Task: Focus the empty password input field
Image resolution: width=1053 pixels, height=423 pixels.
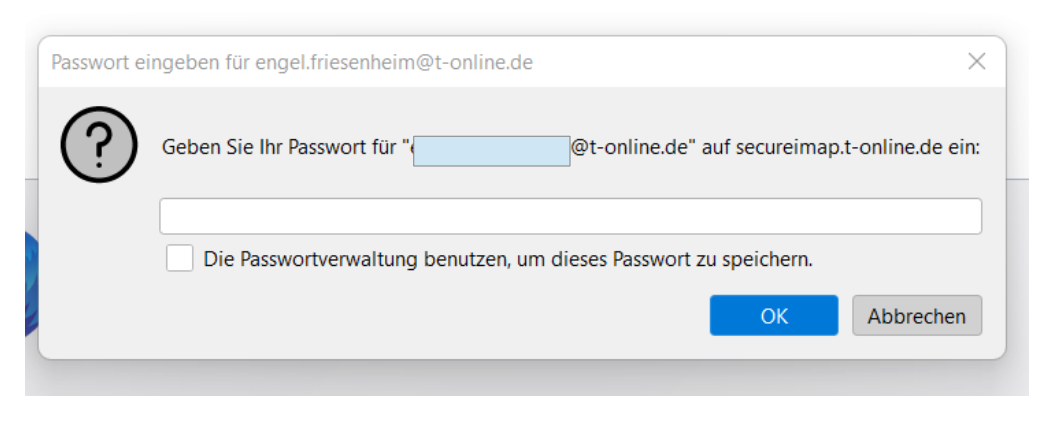Action: pos(570,216)
